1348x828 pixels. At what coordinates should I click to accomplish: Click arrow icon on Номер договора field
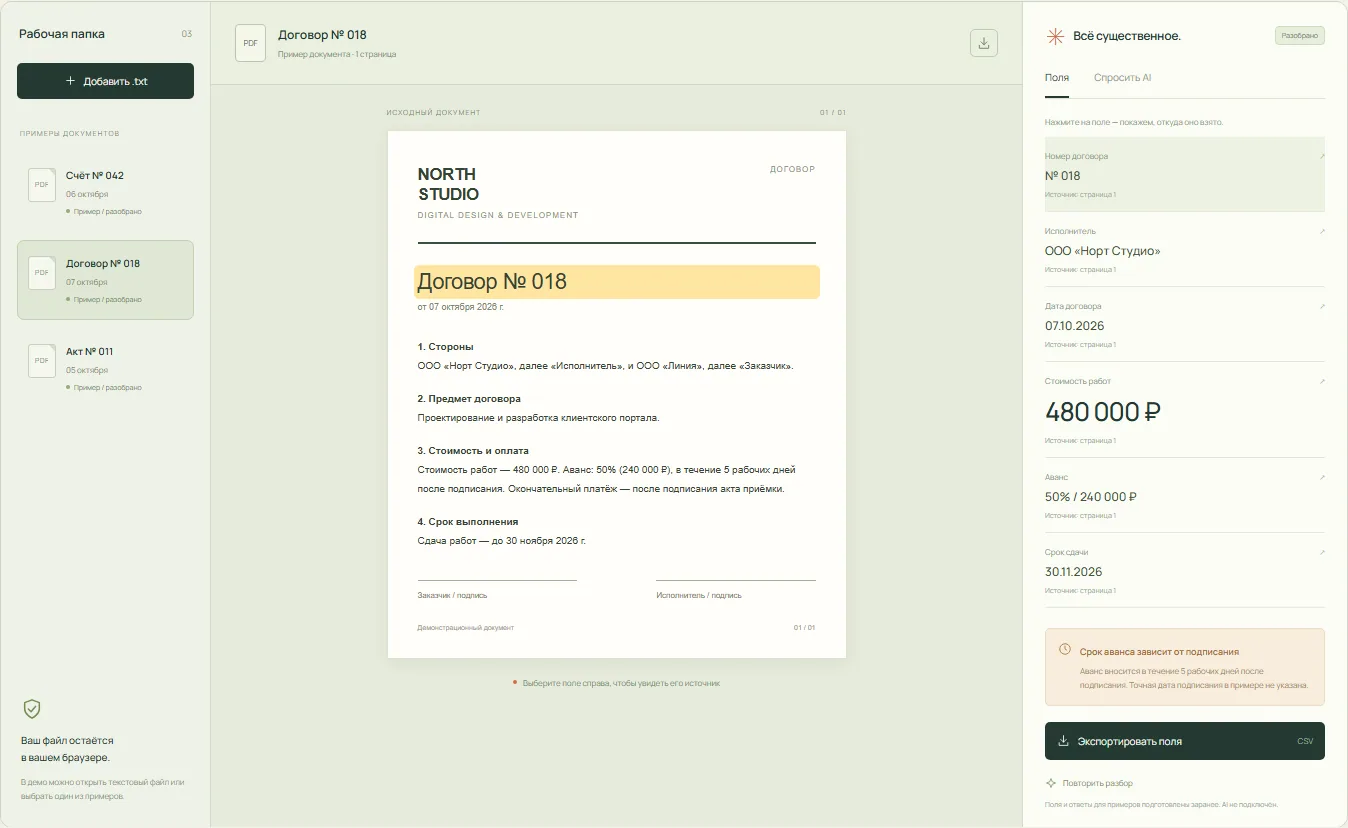coord(1322,156)
